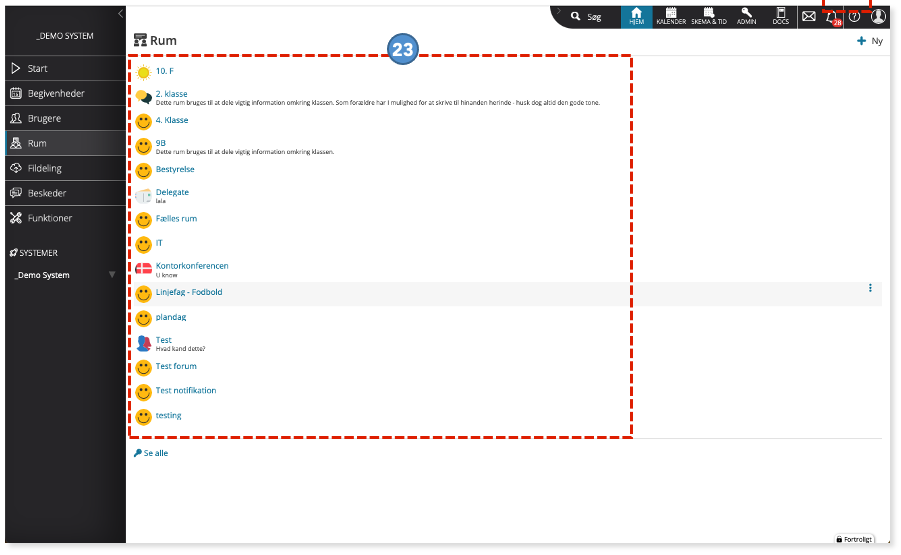Open the Test room

click(163, 340)
